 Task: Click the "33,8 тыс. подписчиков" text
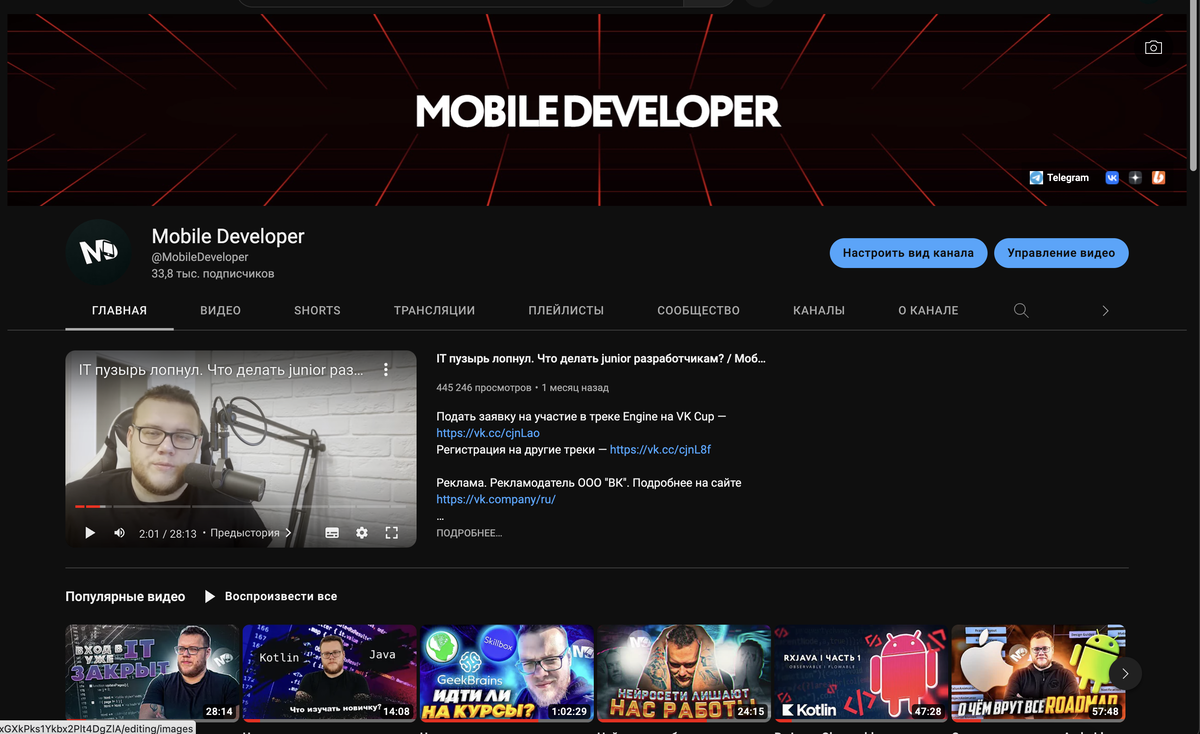pyautogui.click(x=213, y=273)
